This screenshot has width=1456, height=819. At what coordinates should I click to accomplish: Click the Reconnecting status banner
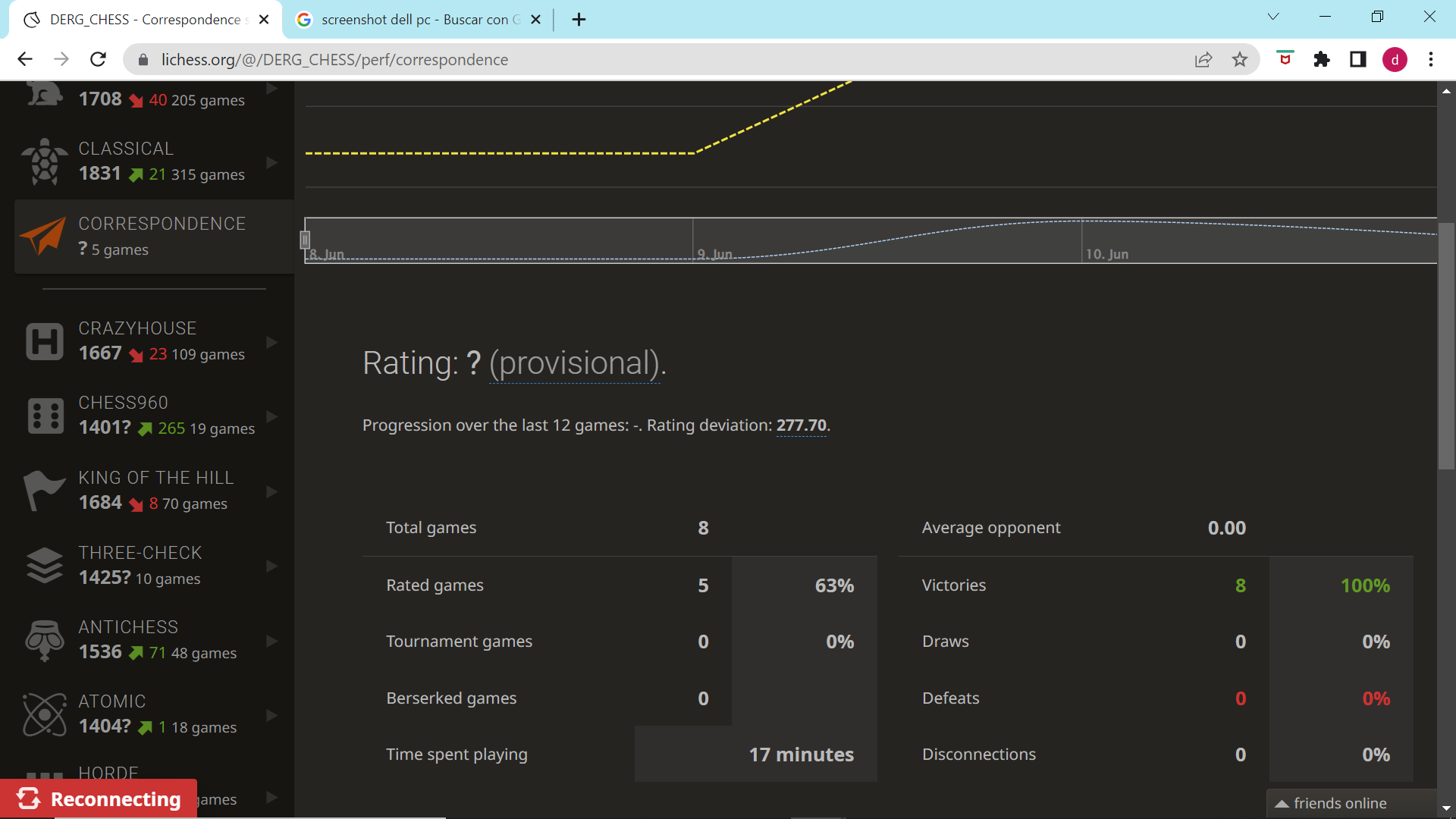tap(99, 799)
